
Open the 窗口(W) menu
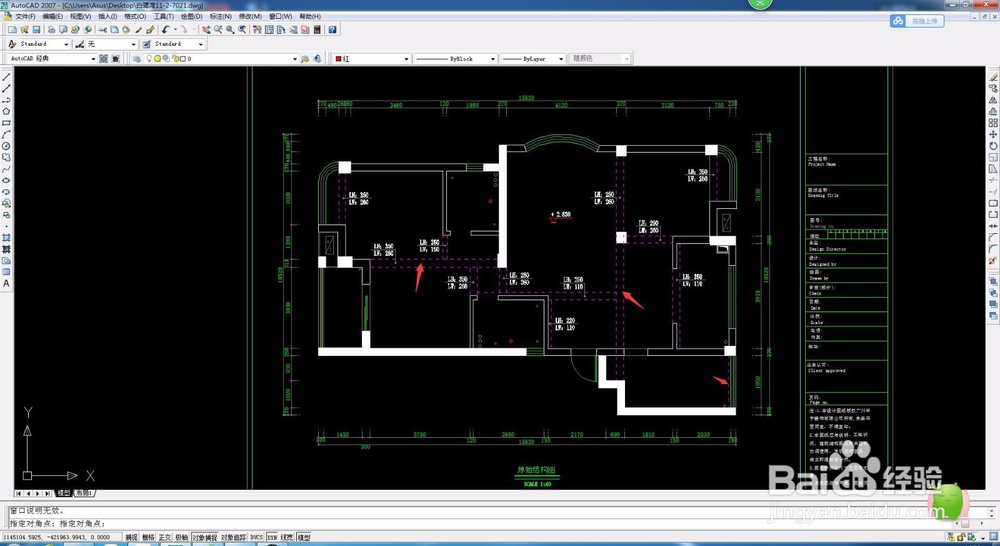click(x=280, y=16)
